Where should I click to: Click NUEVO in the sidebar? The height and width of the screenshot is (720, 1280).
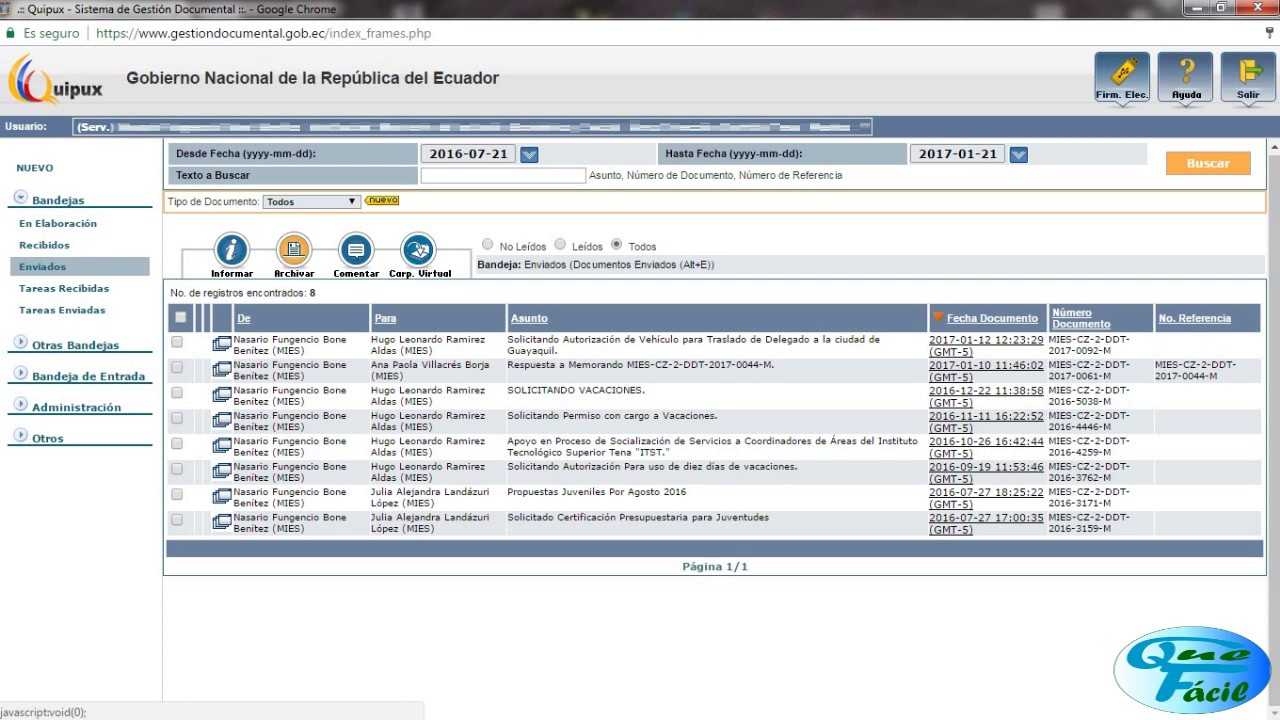click(35, 168)
